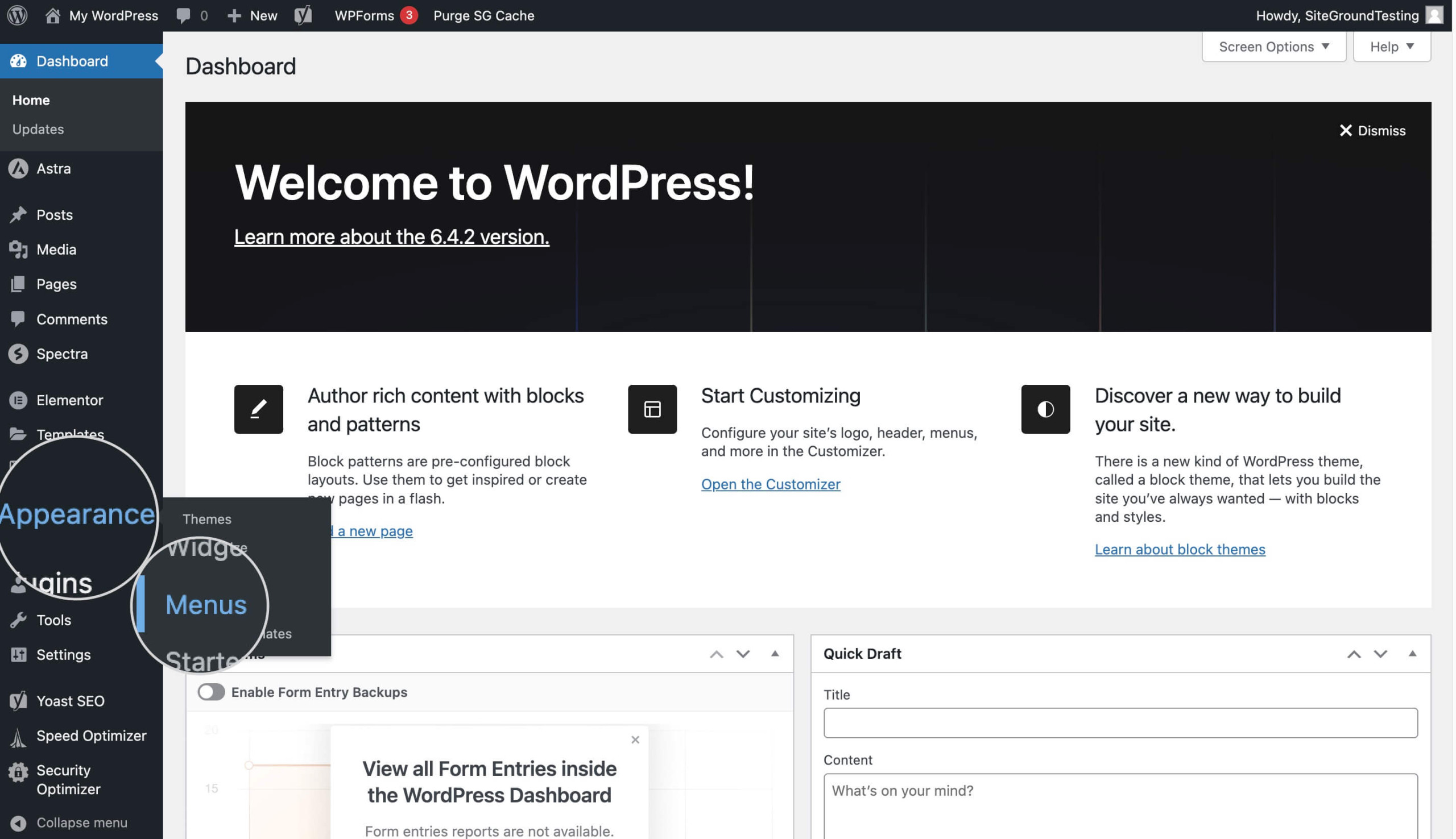Move Quick Draft widget down
Image resolution: width=1456 pixels, height=839 pixels.
point(1380,654)
